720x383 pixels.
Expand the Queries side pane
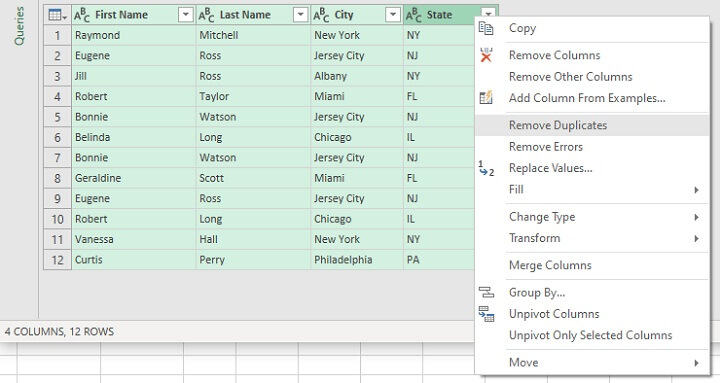click(x=19, y=26)
